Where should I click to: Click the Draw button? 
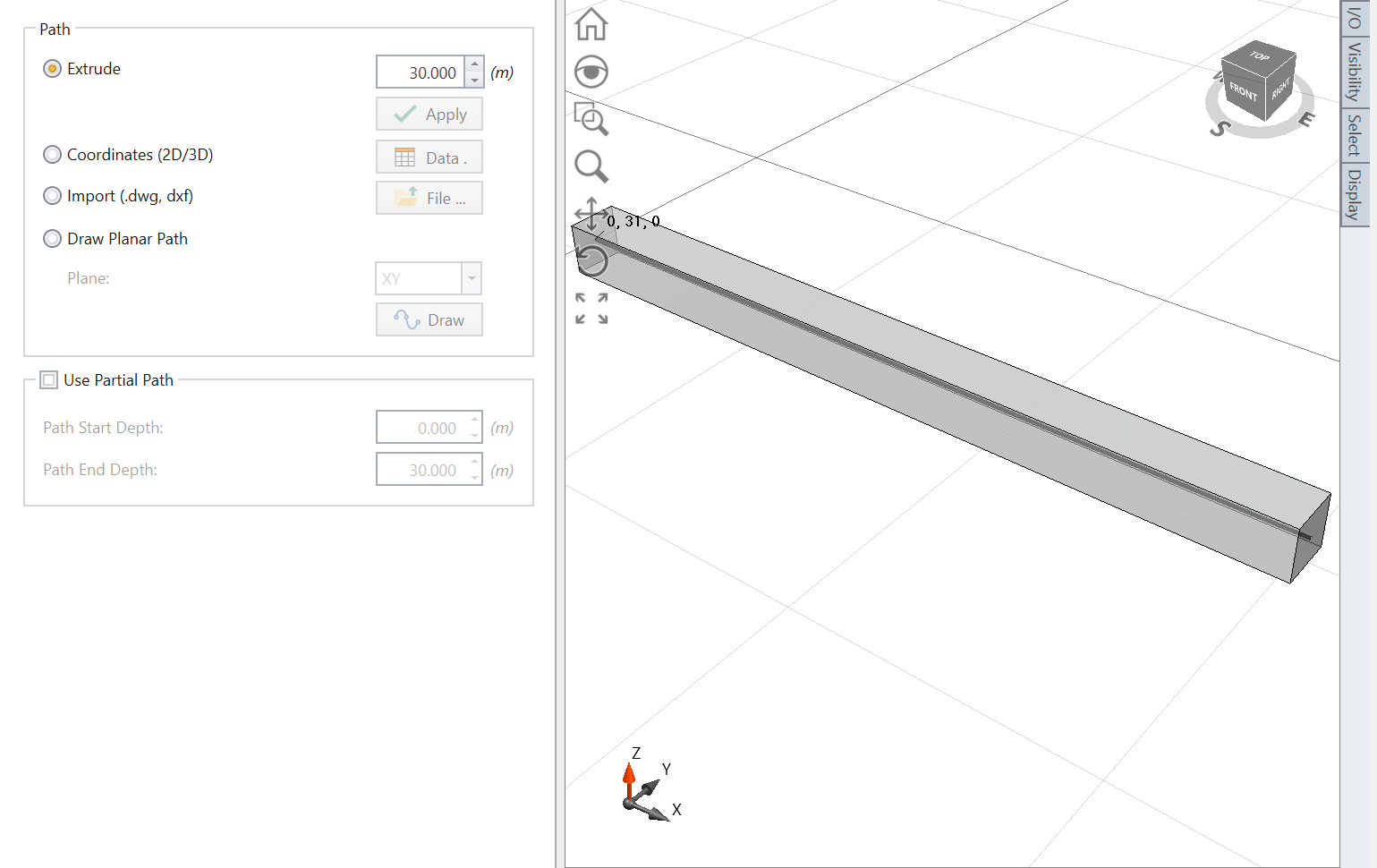click(429, 319)
